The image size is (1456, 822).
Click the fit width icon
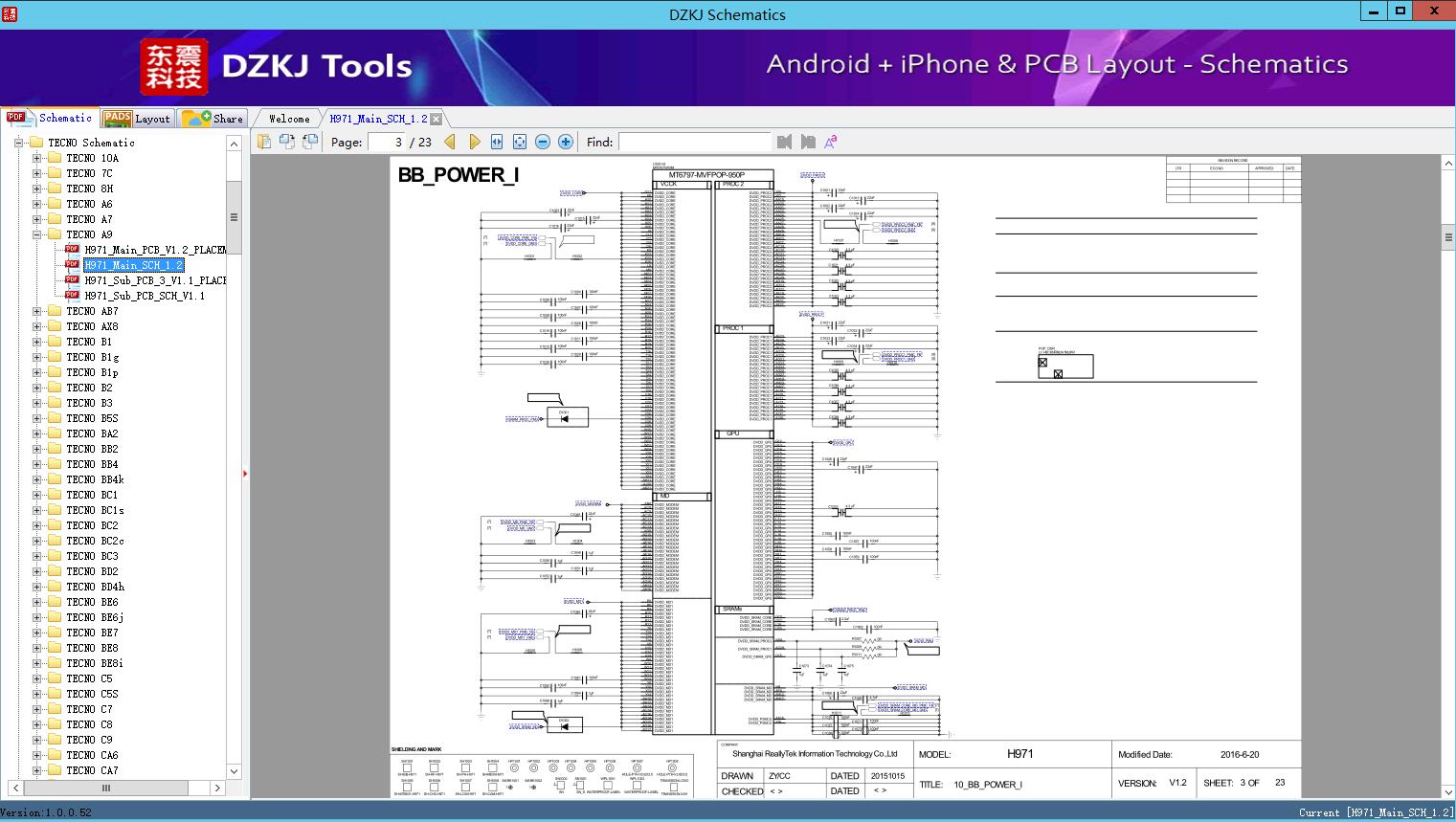[497, 142]
